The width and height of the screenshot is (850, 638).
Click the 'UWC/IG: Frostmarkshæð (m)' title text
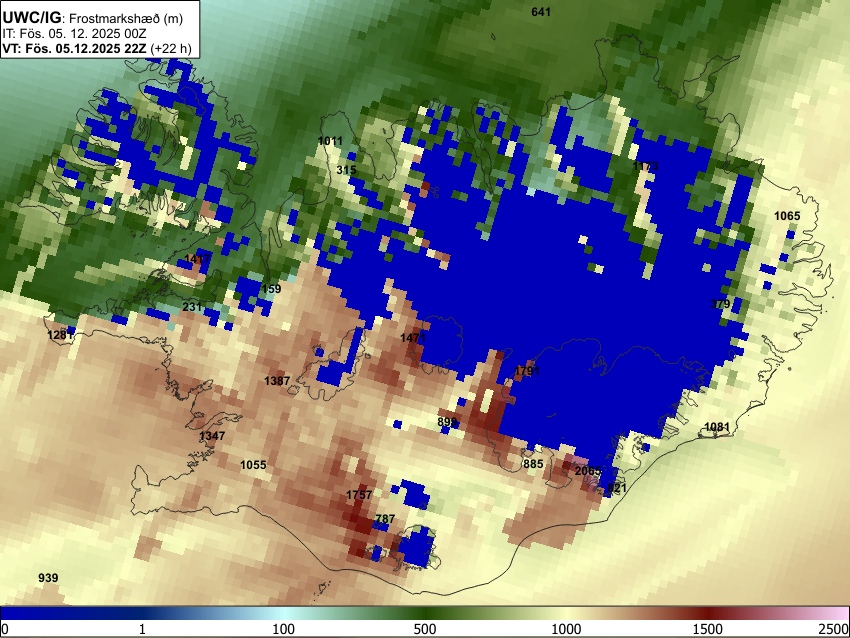click(93, 18)
